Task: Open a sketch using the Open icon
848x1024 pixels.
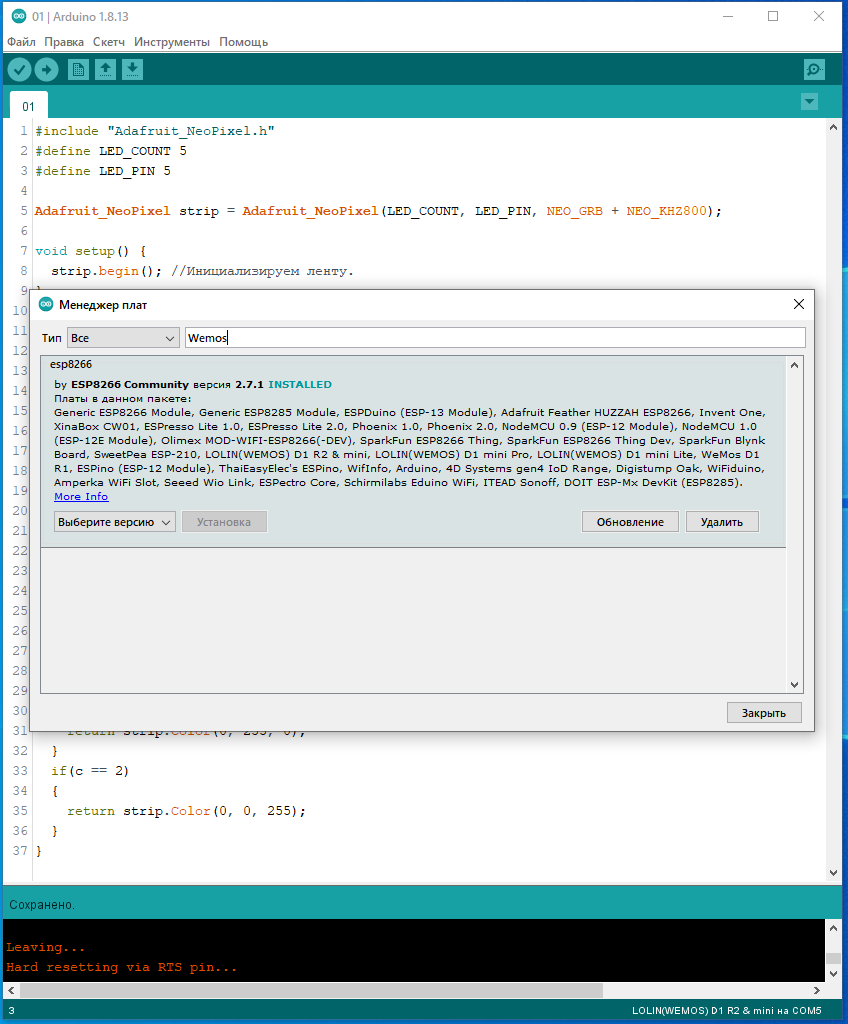Action: 105,69
